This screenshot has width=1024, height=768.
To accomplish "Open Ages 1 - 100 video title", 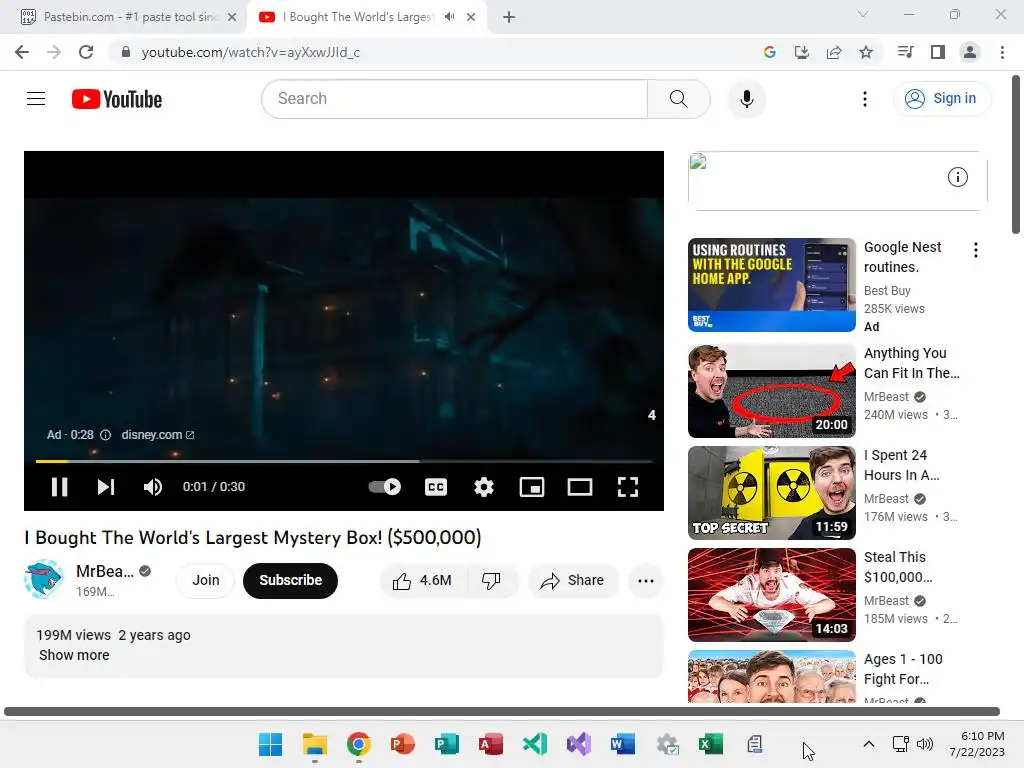I will coord(903,669).
